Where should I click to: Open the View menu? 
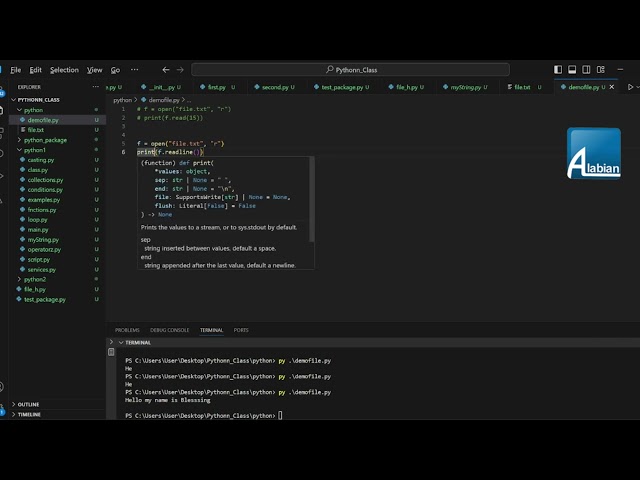click(94, 70)
